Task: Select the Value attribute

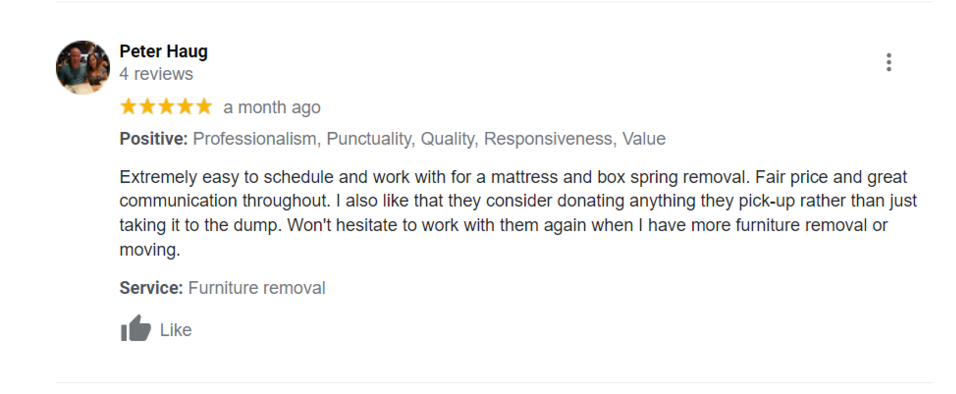Action: tap(644, 139)
